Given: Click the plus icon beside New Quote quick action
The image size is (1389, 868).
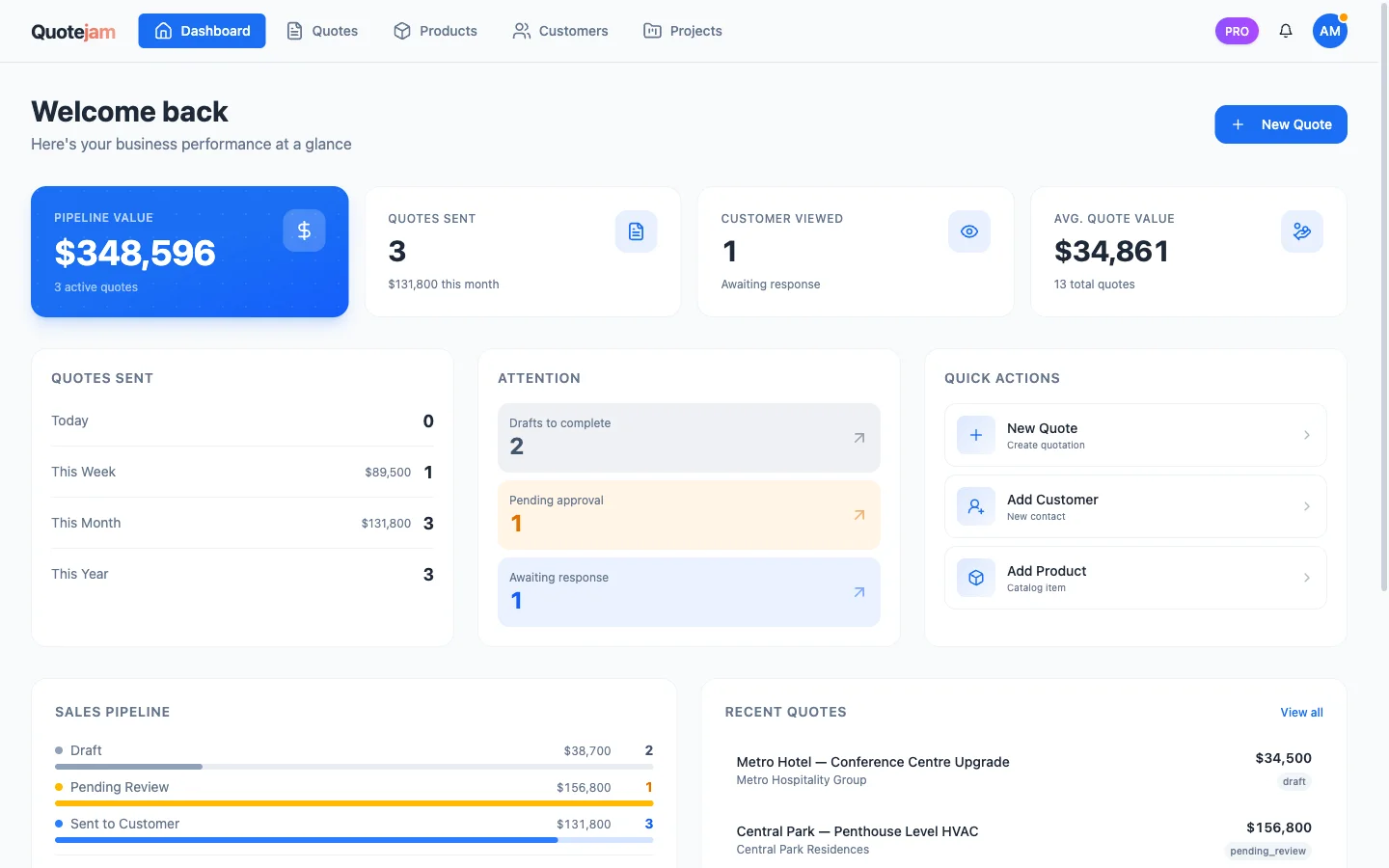Looking at the screenshot, I should click(x=976, y=435).
